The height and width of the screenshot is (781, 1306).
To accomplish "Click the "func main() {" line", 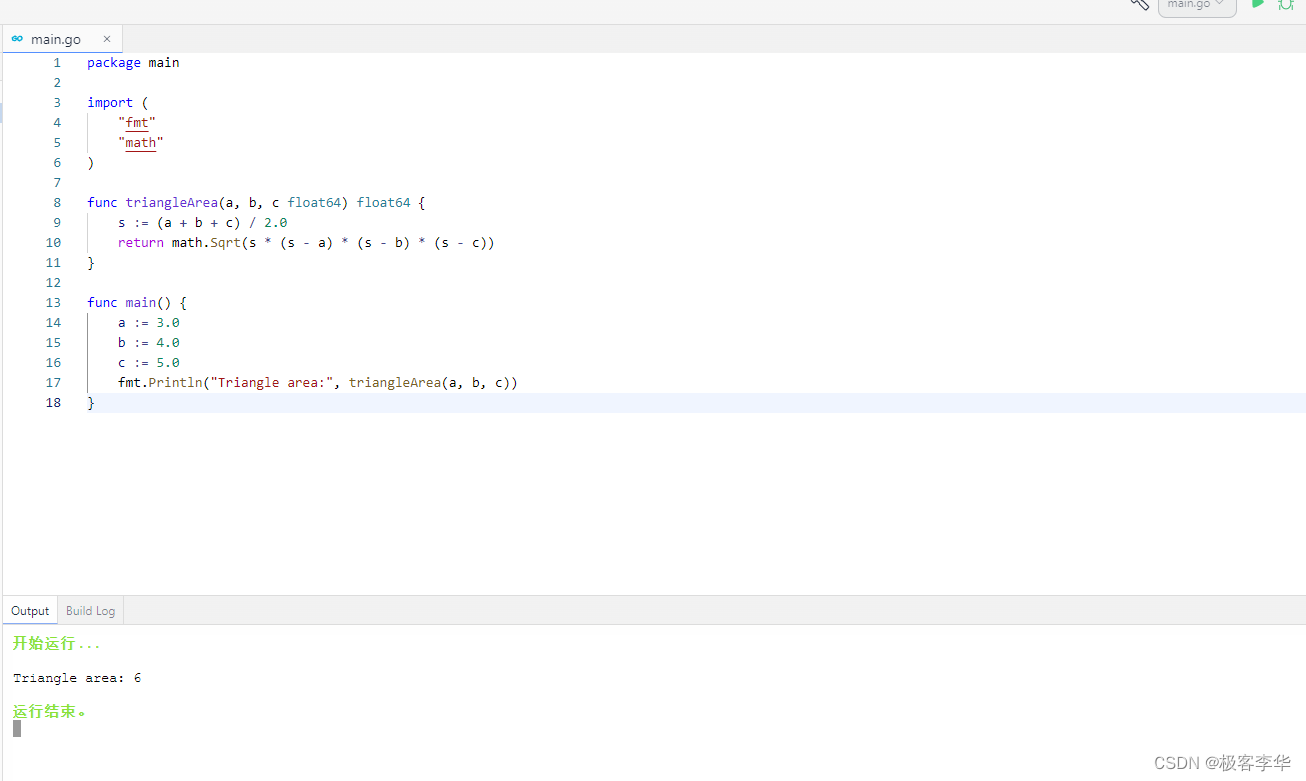I will [137, 302].
